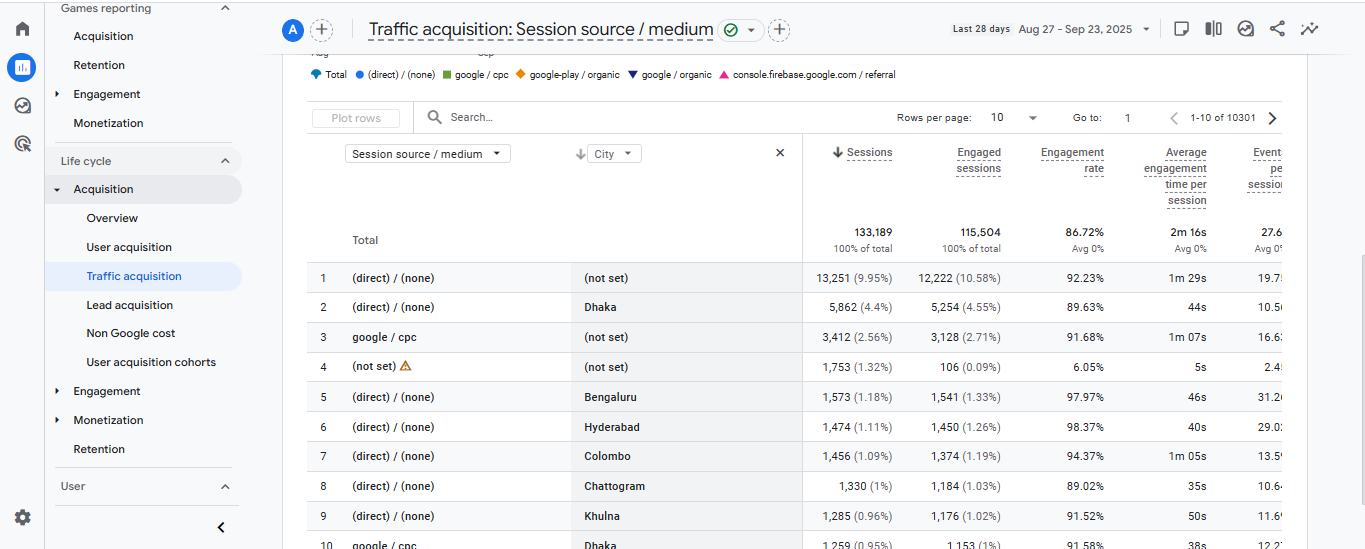1365x549 pixels.
Task: Open User acquisition report
Action: pyautogui.click(x=129, y=247)
